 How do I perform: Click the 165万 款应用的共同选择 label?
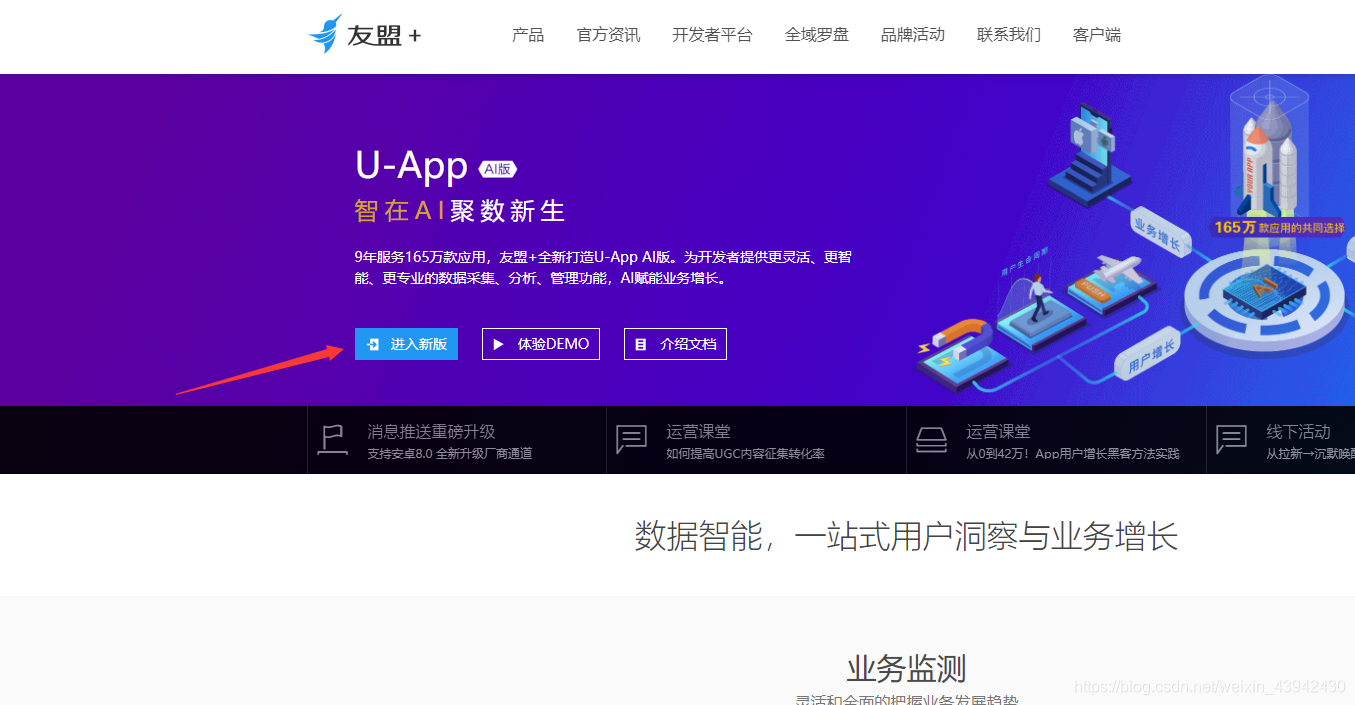(1279, 227)
